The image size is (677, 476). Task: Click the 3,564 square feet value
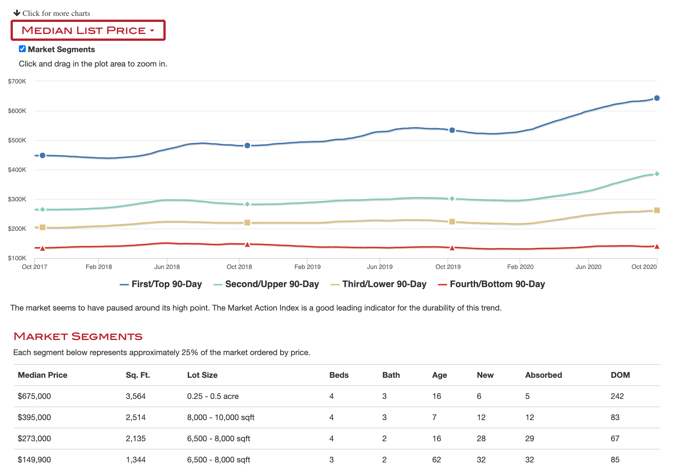(x=136, y=396)
